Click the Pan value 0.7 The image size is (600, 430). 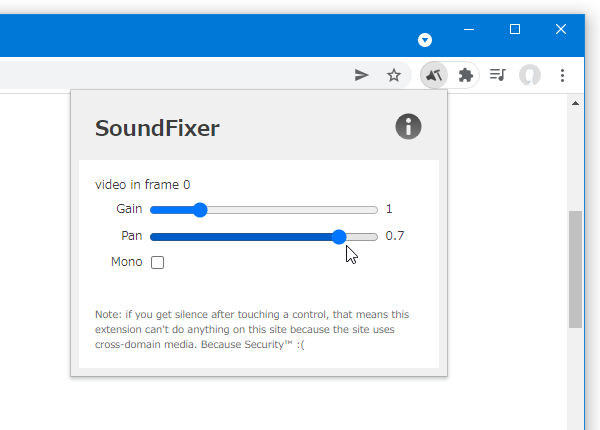pyautogui.click(x=395, y=236)
